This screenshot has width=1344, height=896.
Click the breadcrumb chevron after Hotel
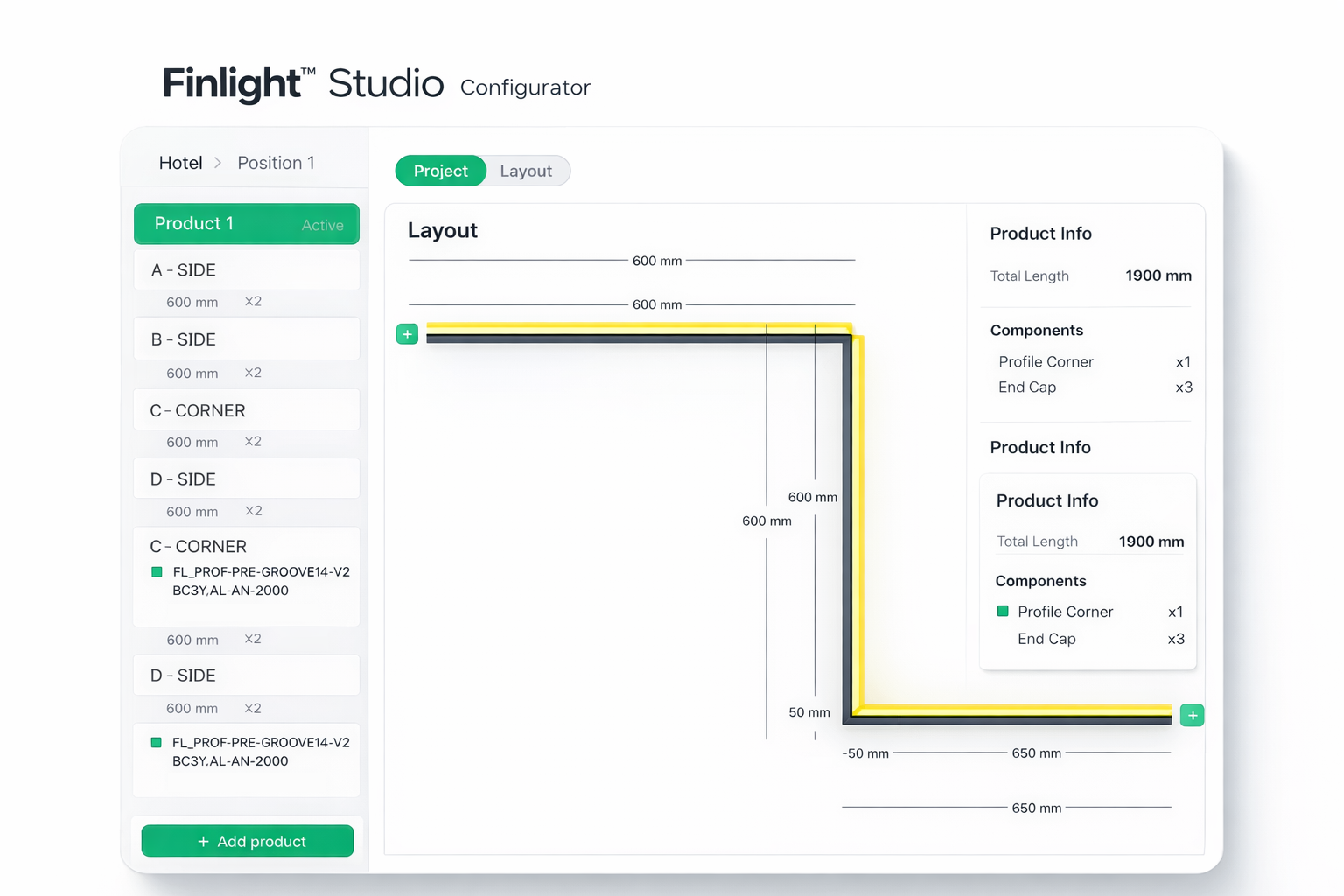218,163
